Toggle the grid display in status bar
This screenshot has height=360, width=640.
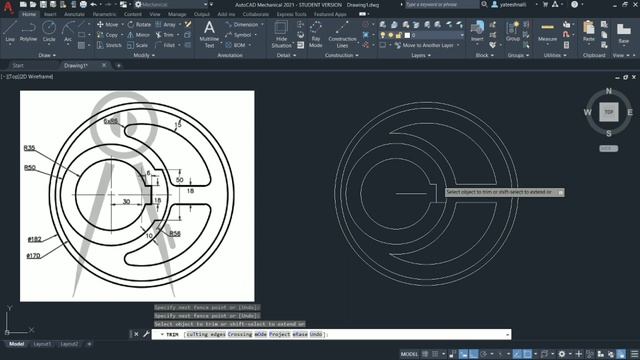click(425, 354)
